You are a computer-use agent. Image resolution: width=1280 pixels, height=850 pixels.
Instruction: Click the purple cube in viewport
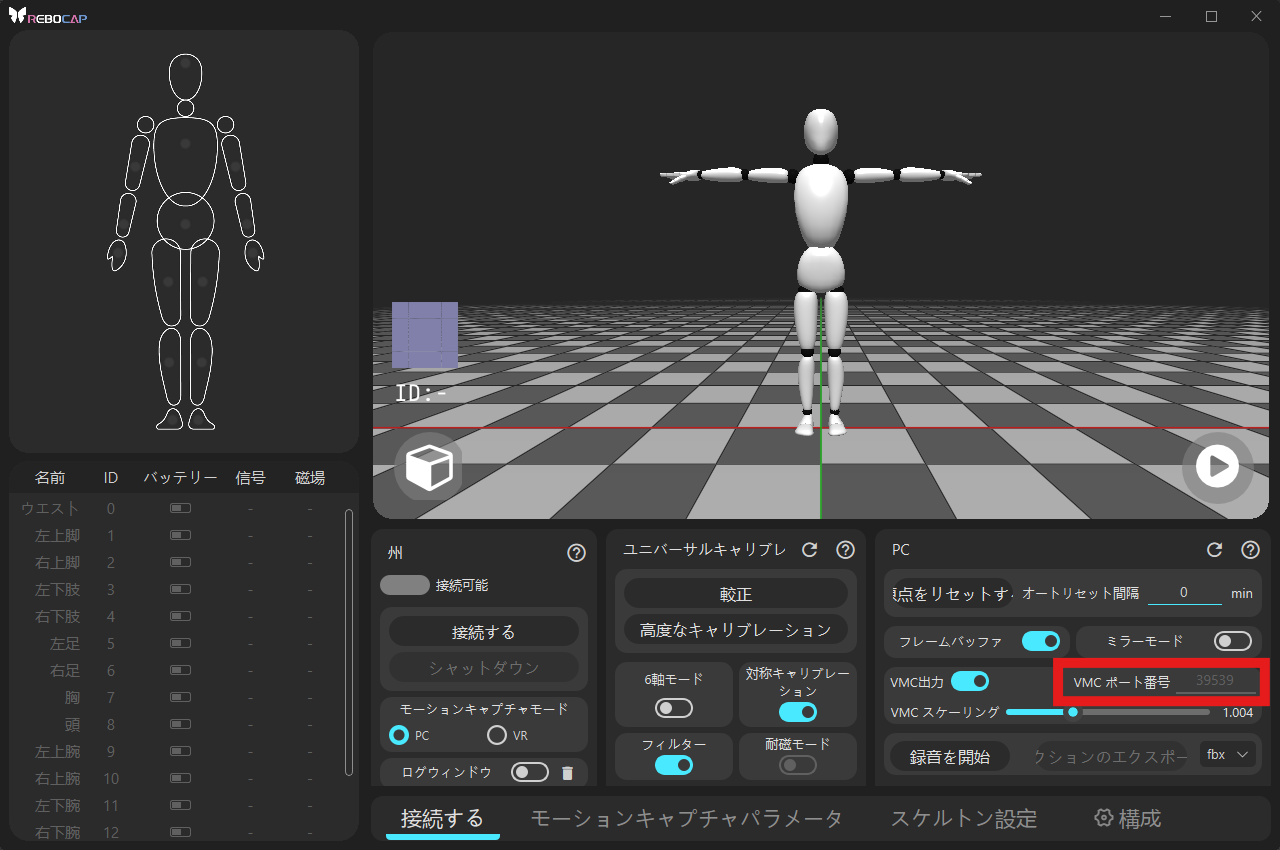coord(425,335)
